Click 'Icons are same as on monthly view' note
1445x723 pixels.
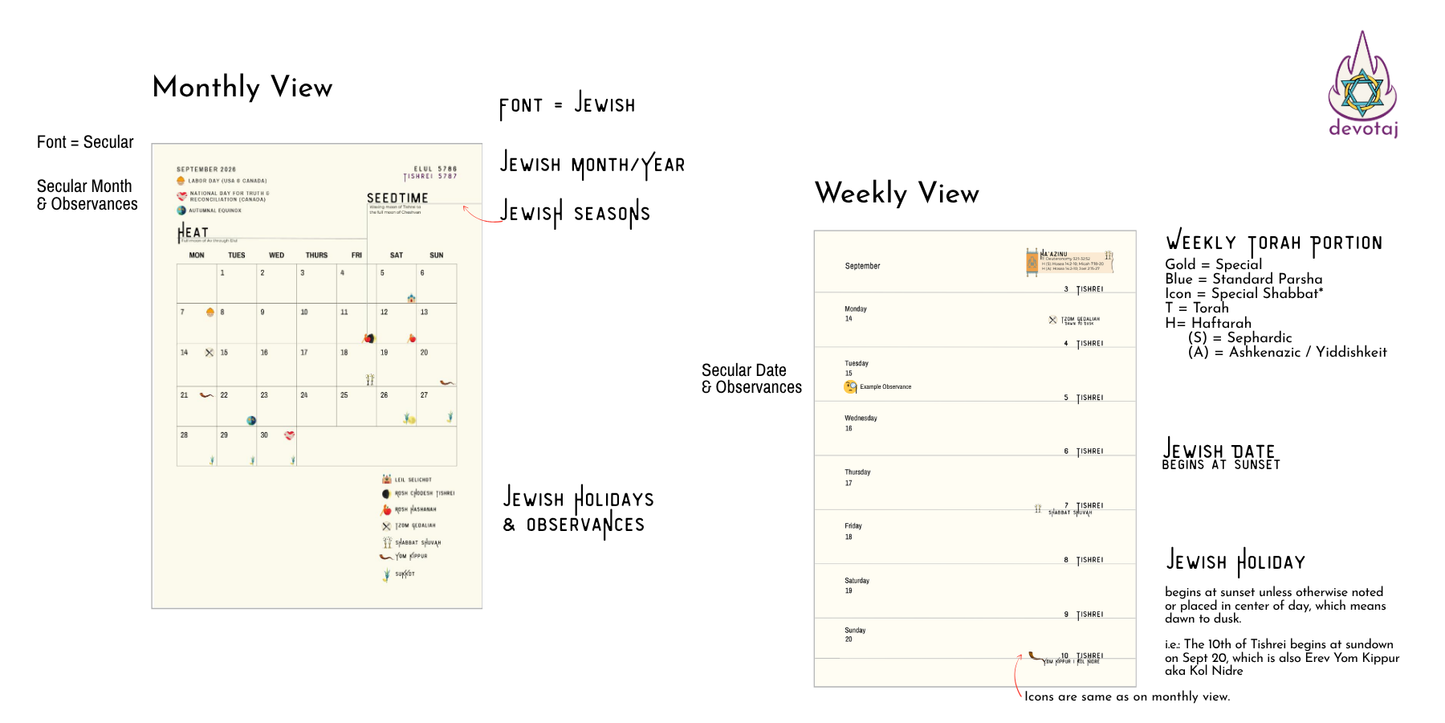tap(1127, 697)
